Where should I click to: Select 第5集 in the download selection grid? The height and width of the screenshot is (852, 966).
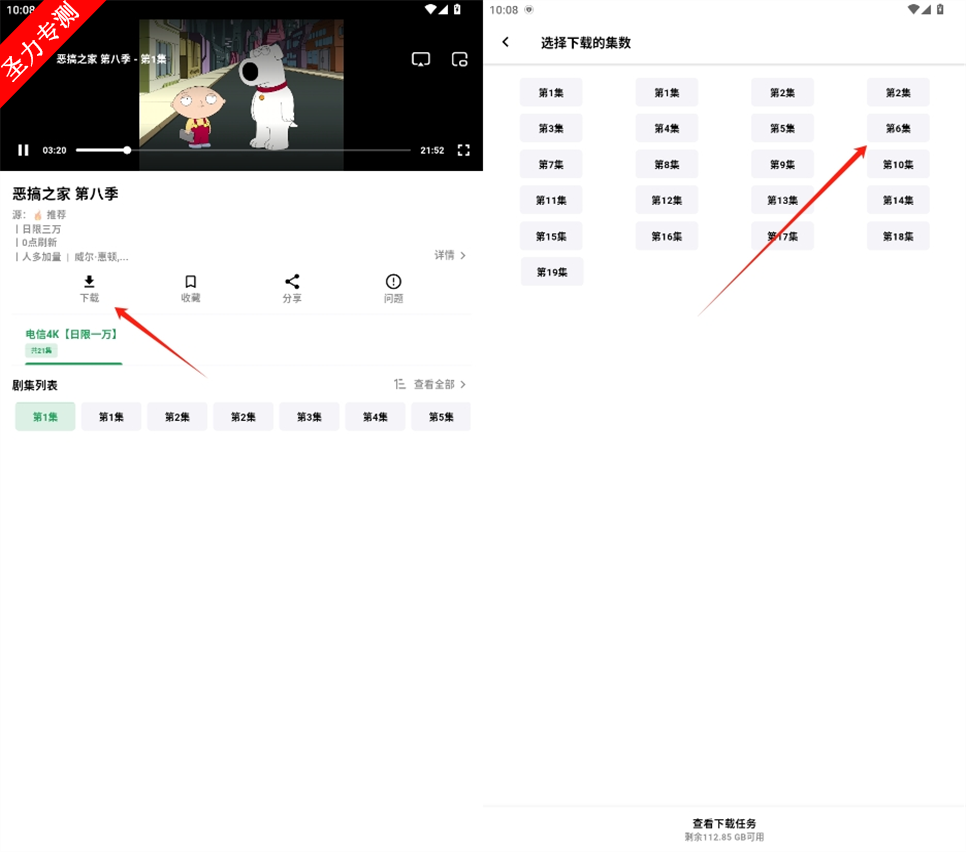(x=782, y=128)
